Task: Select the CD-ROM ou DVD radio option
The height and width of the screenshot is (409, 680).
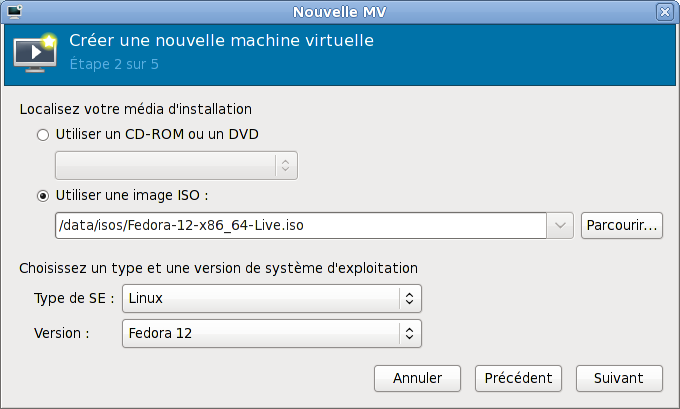Action: coord(42,134)
